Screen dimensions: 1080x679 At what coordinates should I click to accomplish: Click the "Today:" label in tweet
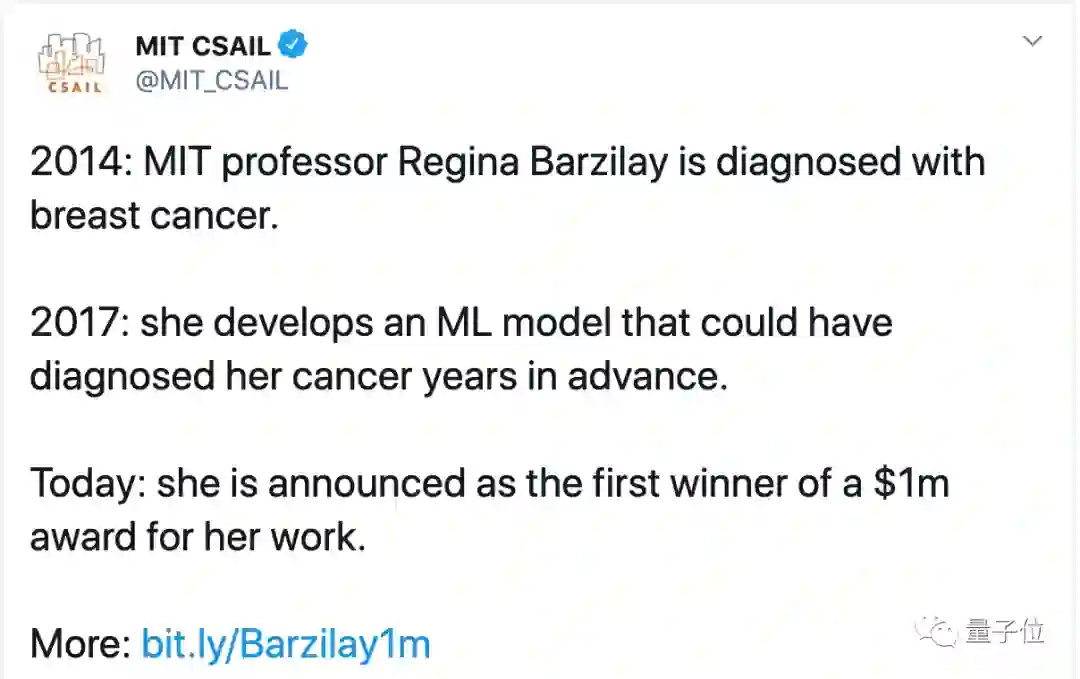[x=87, y=484]
